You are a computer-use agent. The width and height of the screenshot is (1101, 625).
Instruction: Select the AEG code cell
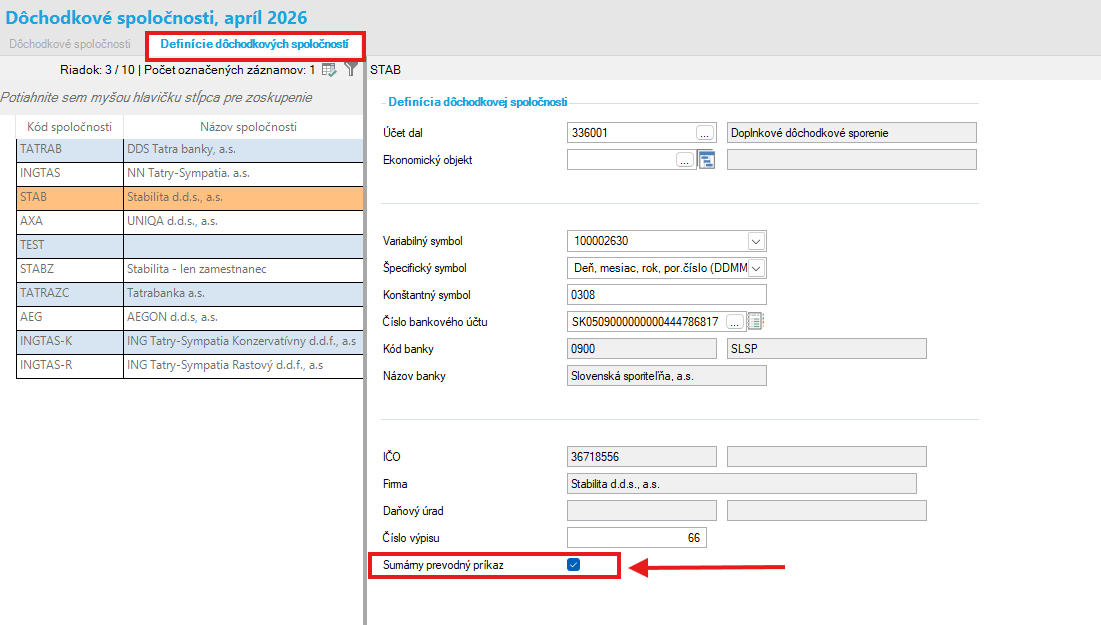[70, 317]
